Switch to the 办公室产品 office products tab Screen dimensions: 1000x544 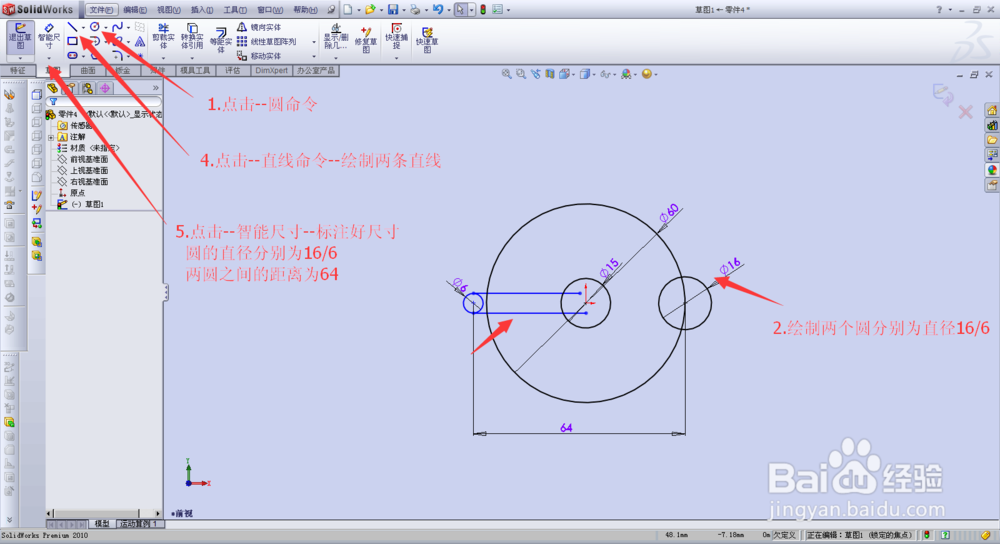pos(316,71)
